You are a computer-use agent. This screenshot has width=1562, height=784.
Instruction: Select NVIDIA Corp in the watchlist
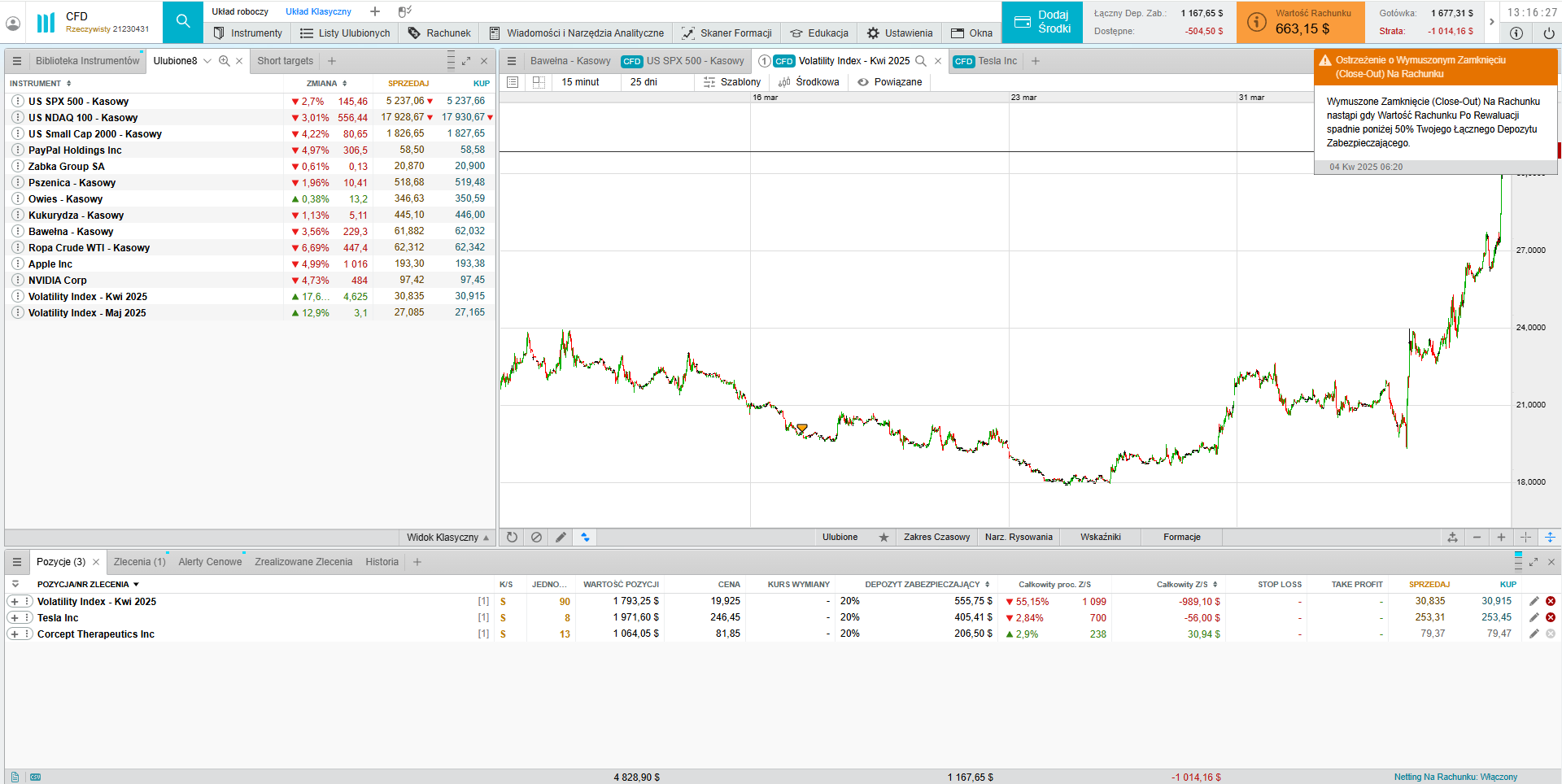click(58, 280)
